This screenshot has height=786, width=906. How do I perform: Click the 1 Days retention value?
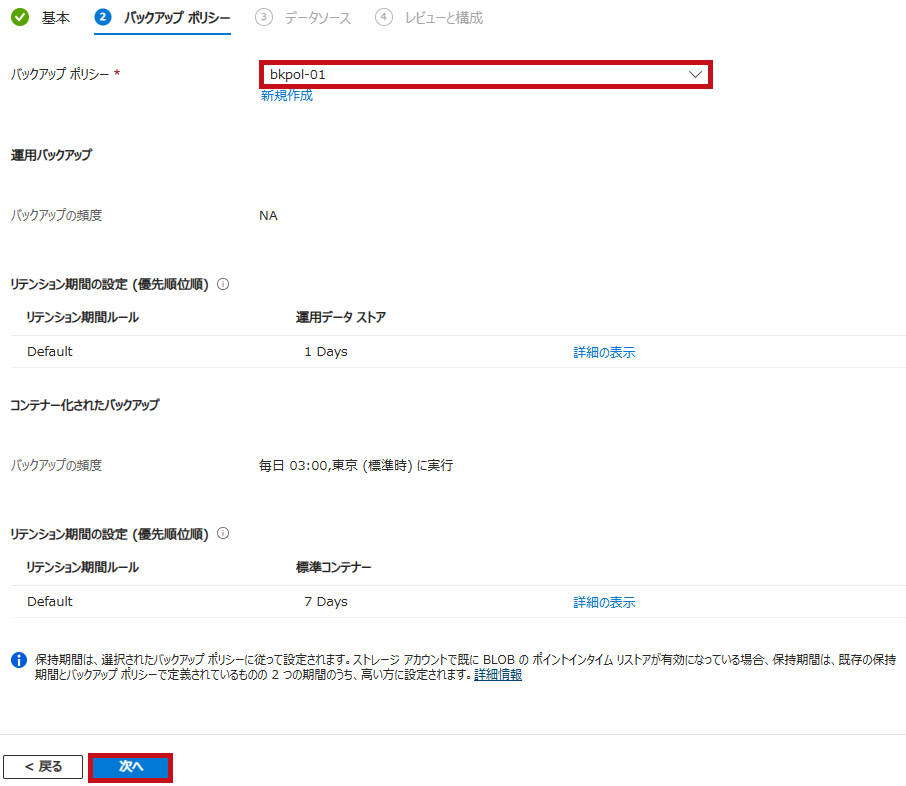pyautogui.click(x=326, y=351)
